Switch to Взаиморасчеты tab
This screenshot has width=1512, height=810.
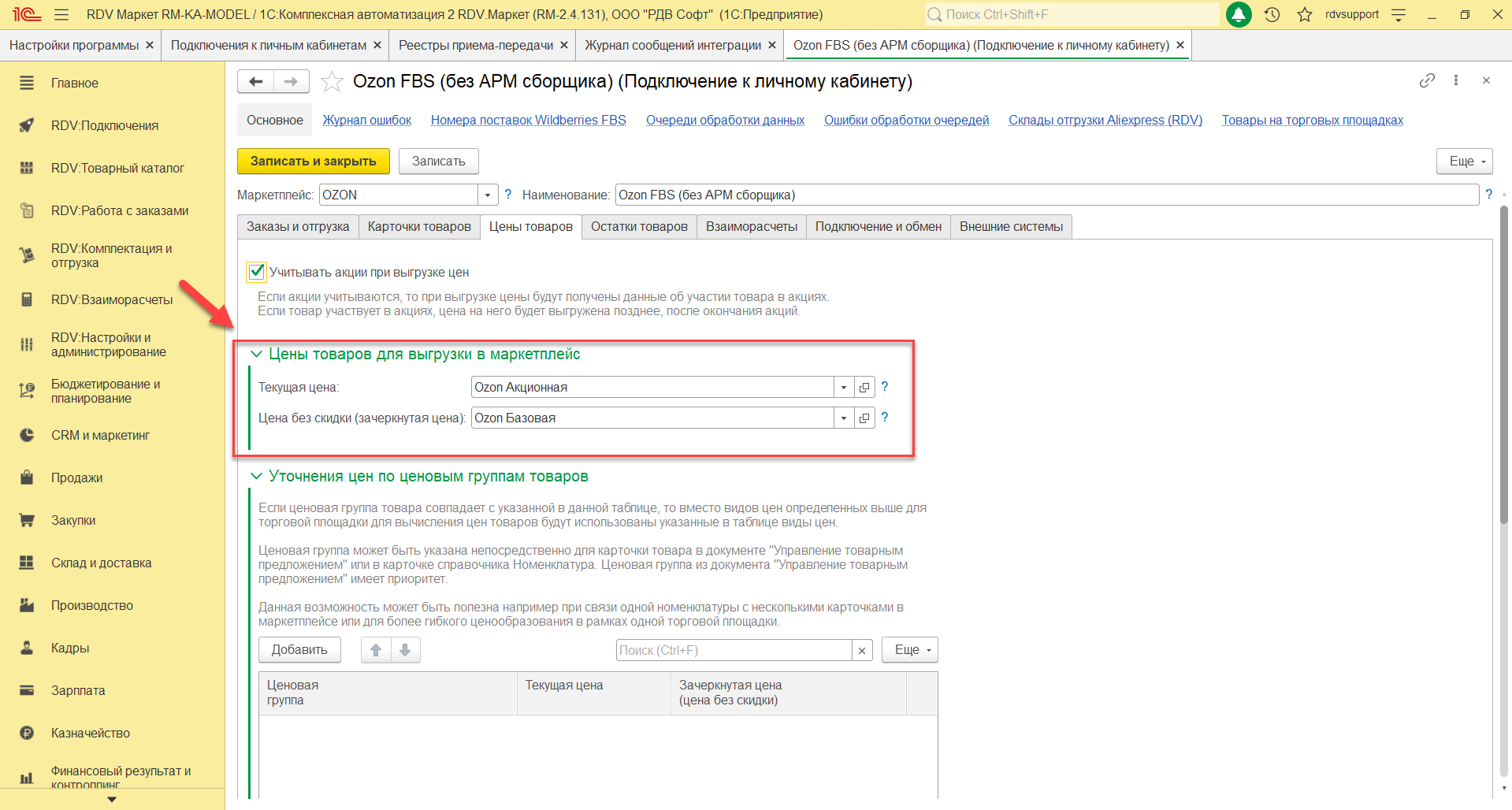click(752, 227)
